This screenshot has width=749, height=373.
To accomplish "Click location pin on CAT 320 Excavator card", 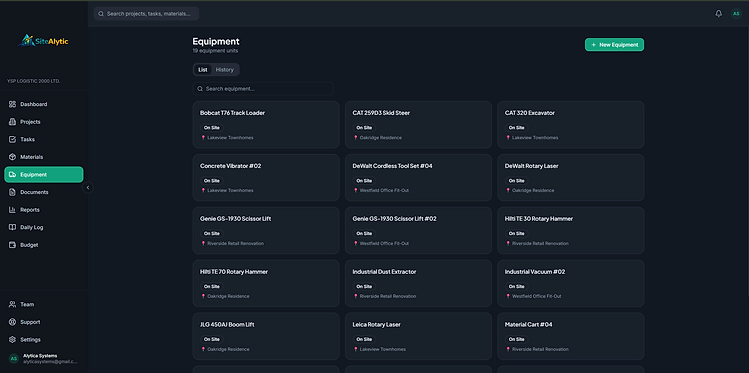I will click(x=508, y=138).
